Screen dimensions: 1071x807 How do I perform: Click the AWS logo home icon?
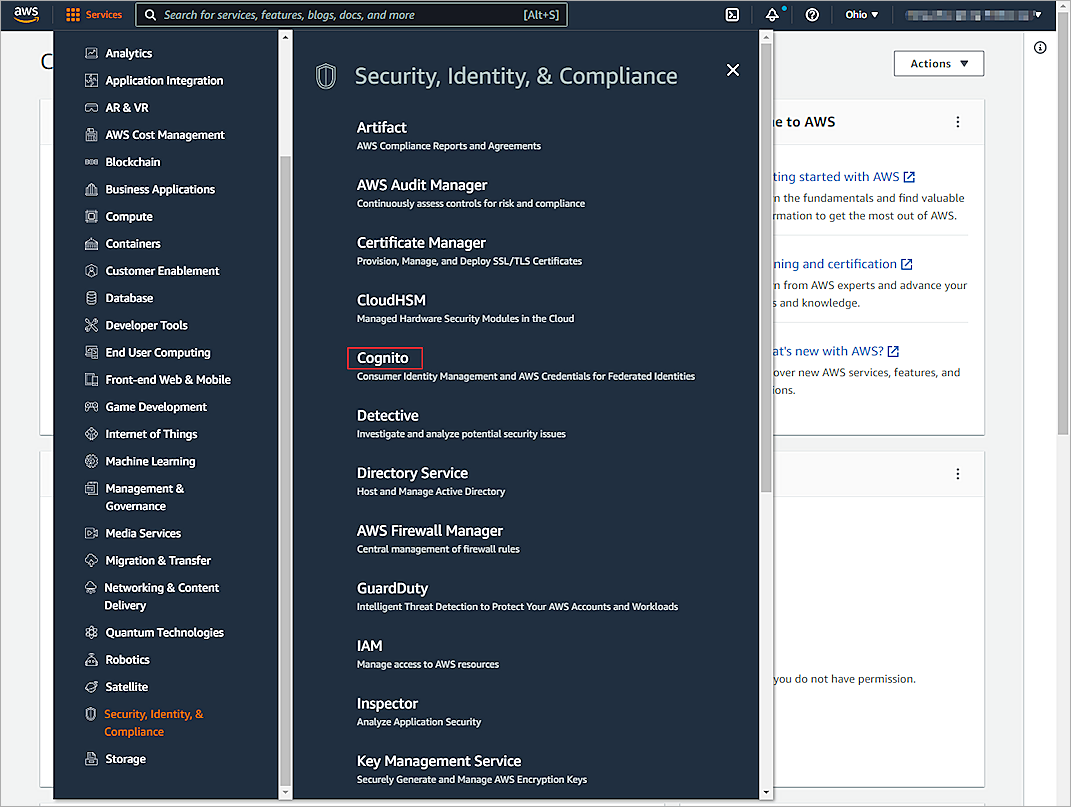point(26,14)
